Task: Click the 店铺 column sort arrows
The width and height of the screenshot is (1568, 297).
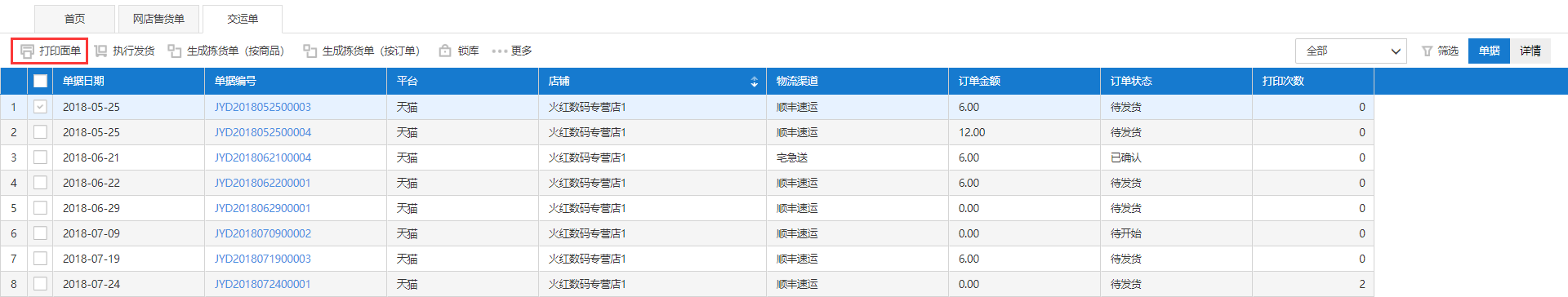Action: coord(754,82)
